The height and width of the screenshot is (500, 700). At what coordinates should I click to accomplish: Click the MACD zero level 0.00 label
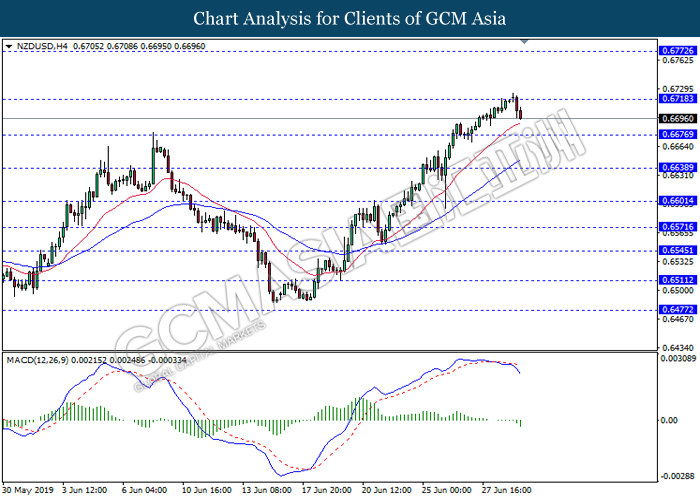[669, 420]
